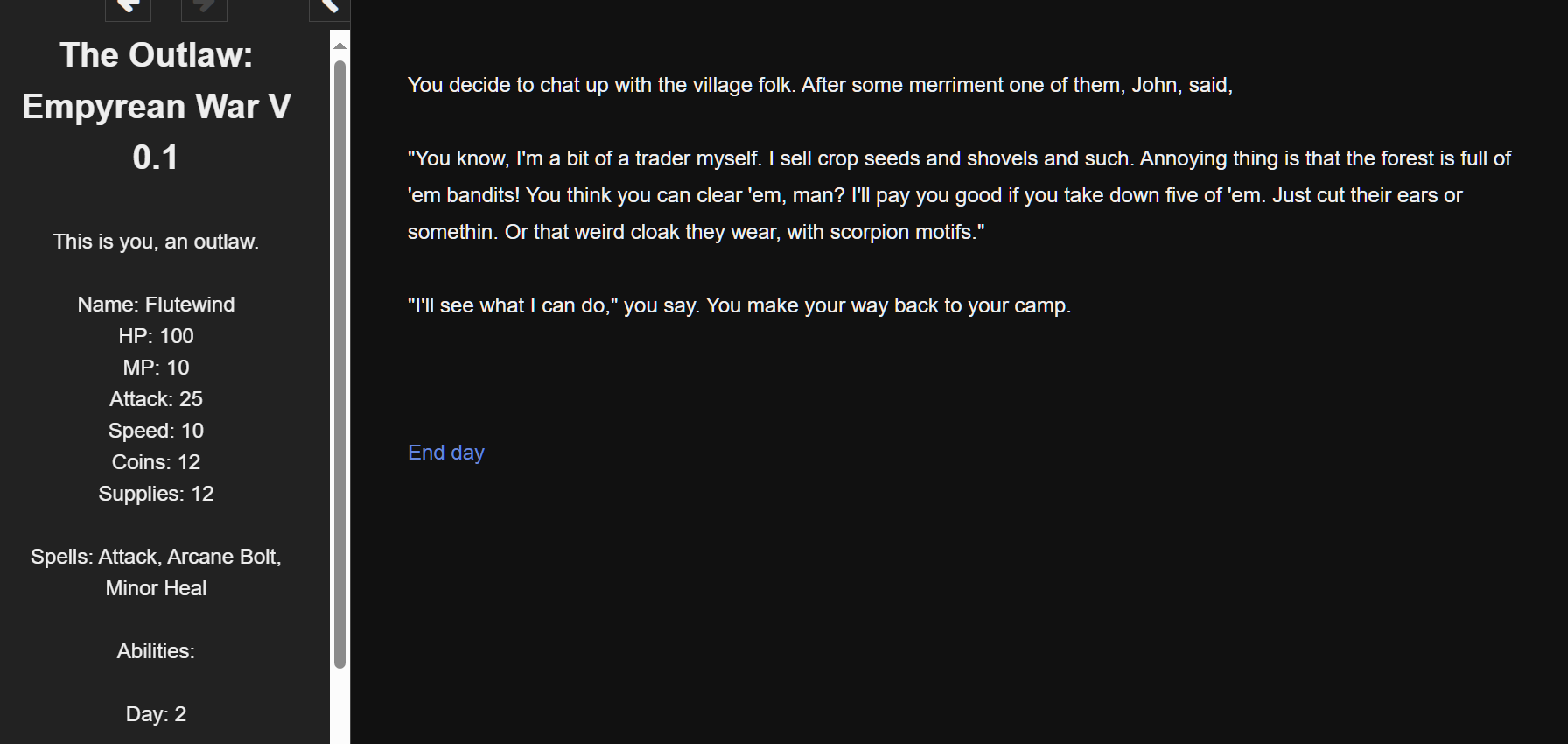Go back in story history arrow
The height and width of the screenshot is (744, 1568).
point(128,8)
